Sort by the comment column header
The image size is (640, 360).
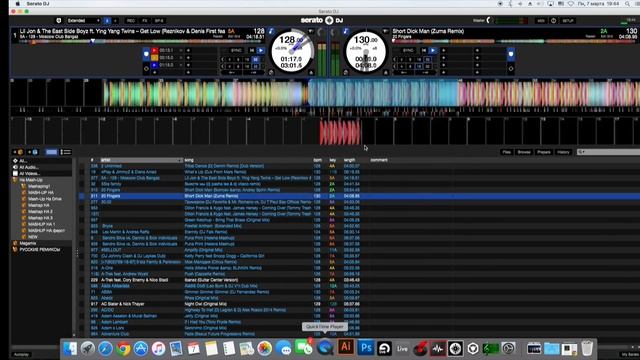click(379, 160)
